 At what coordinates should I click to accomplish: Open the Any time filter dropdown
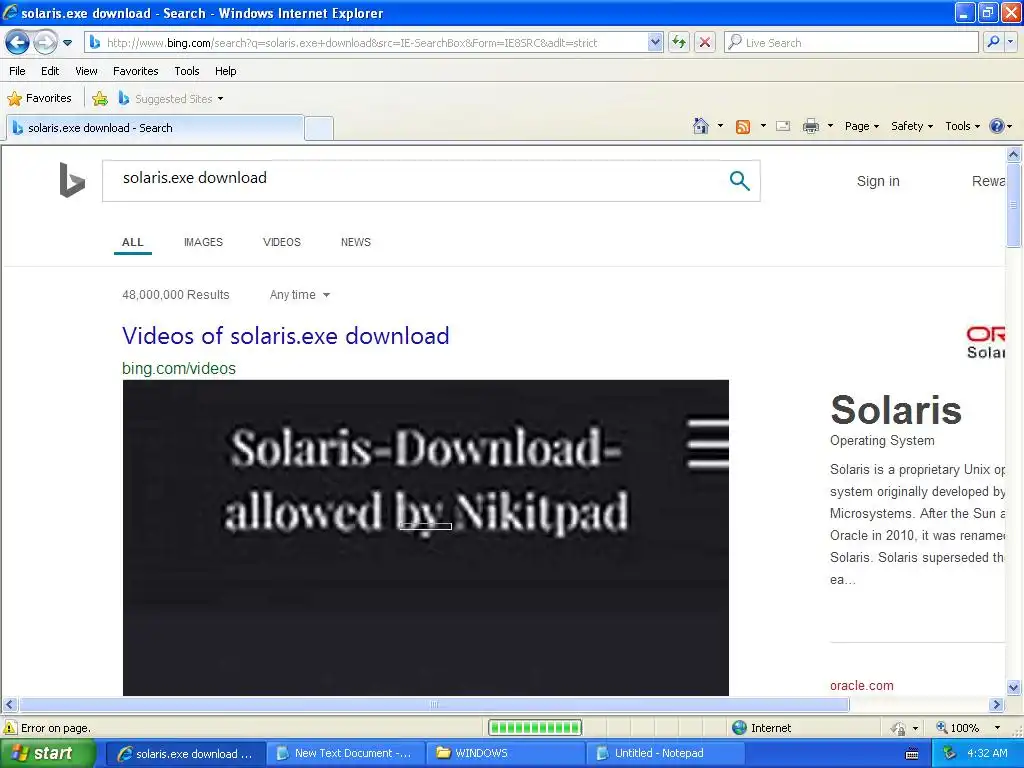300,295
